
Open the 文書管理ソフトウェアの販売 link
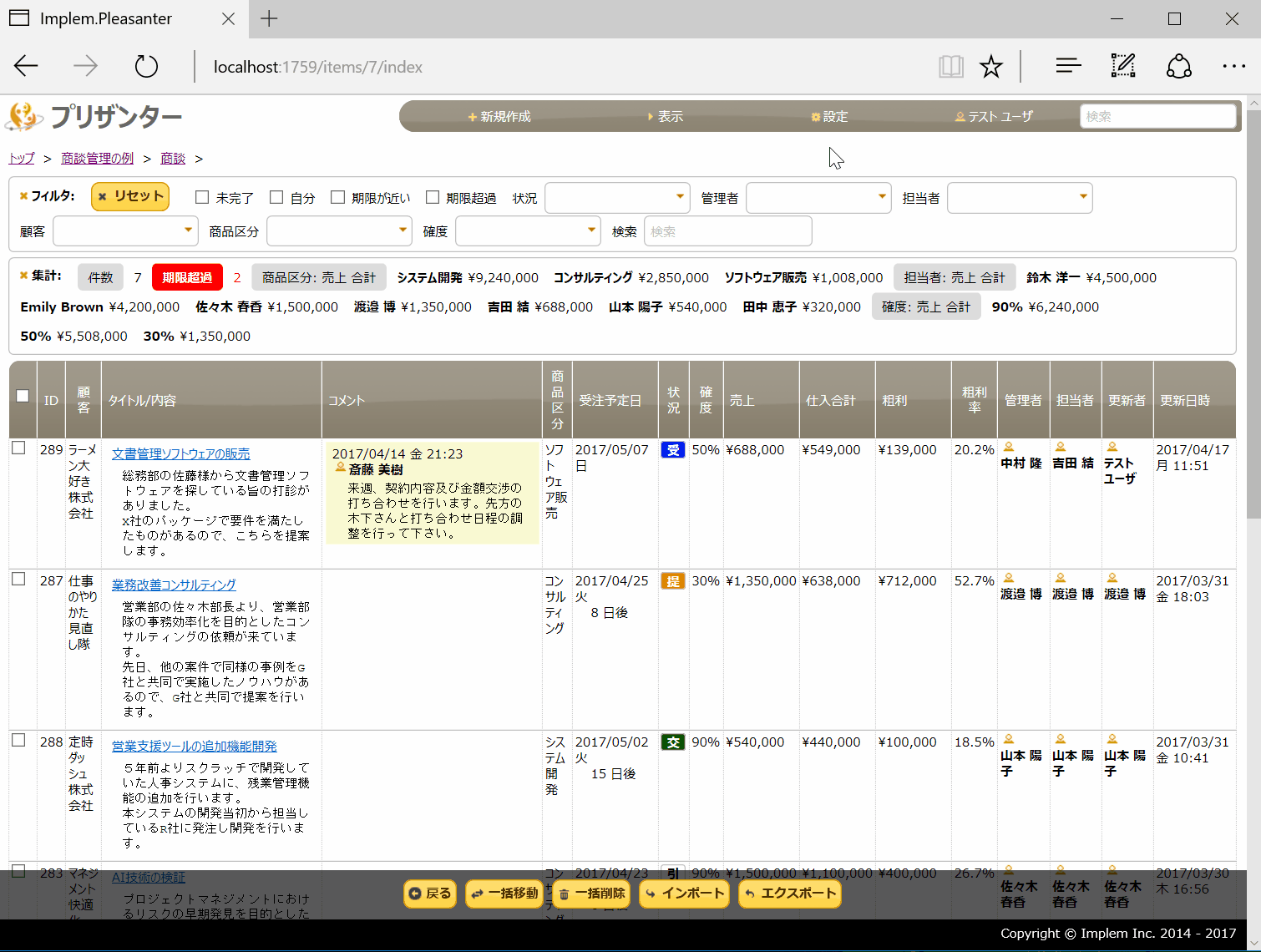pyautogui.click(x=181, y=453)
